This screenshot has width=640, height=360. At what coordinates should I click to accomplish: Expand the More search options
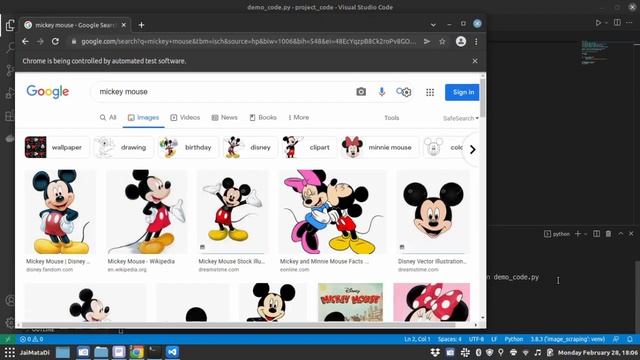299,118
